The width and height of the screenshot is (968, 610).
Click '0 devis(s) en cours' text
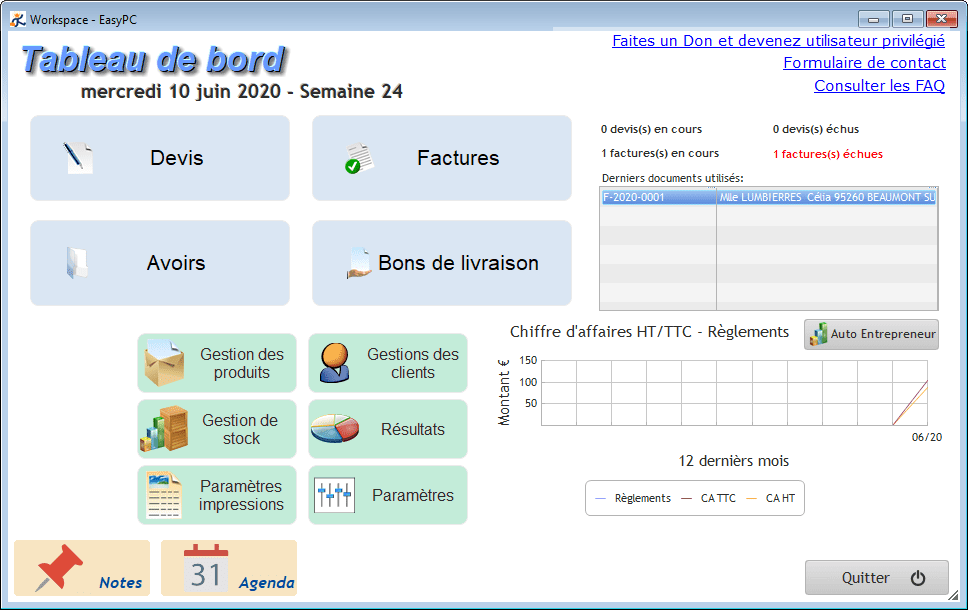[x=651, y=129]
